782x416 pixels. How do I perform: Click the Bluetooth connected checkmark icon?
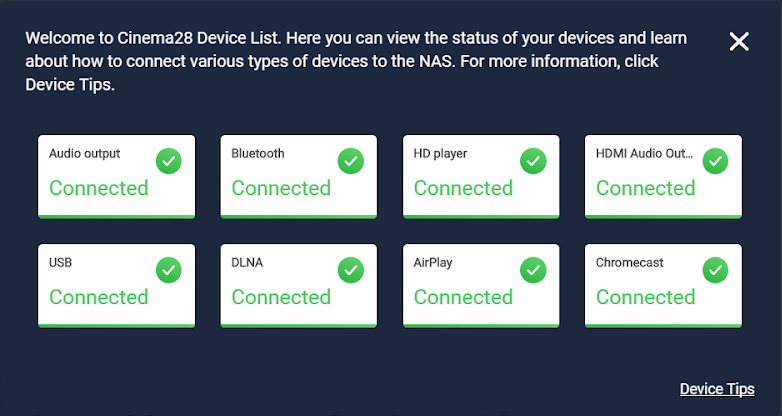click(351, 161)
